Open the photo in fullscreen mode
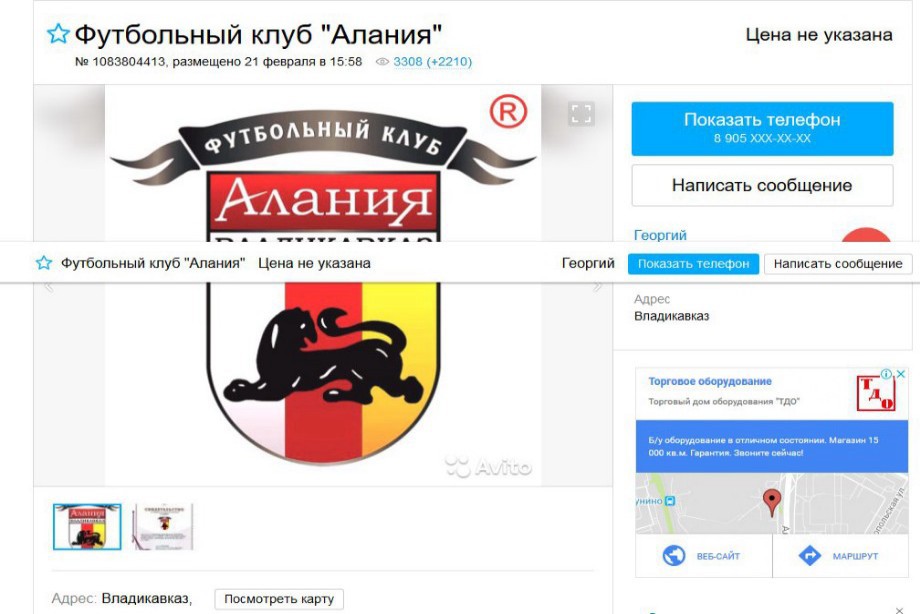The height and width of the screenshot is (614, 920). [581, 114]
